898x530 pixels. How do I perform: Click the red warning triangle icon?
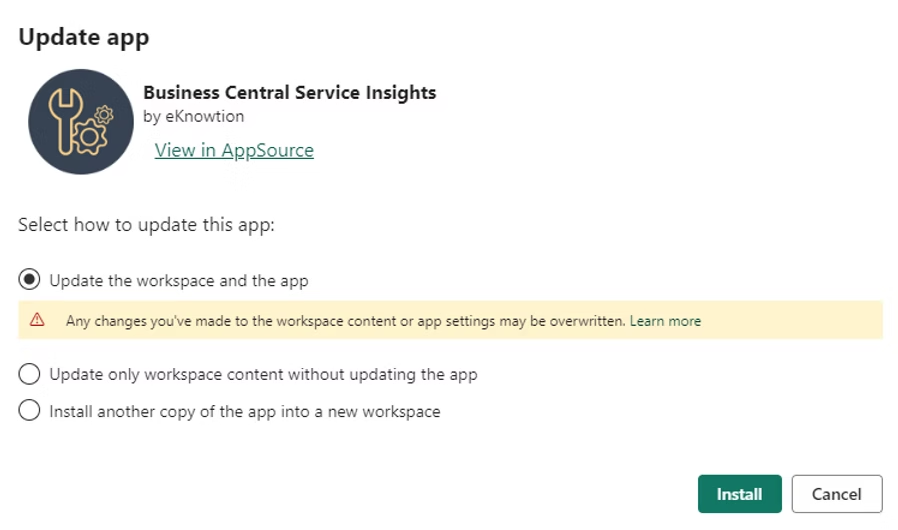(x=37, y=320)
